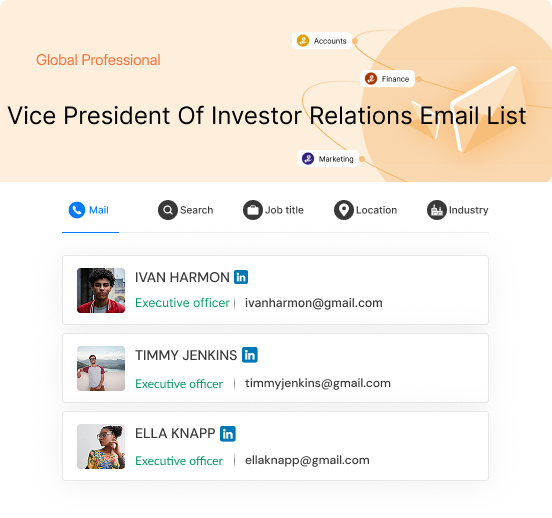Open Timmy Jenkins' LinkedIn icon
The height and width of the screenshot is (518, 552).
click(x=250, y=355)
